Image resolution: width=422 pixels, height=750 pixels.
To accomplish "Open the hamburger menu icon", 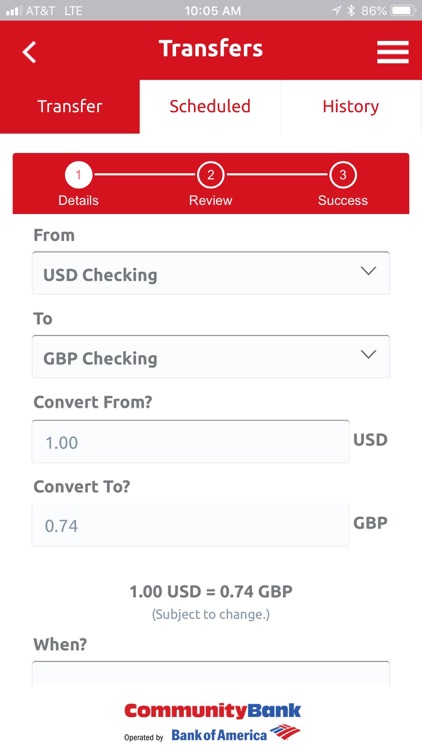I will 392,52.
